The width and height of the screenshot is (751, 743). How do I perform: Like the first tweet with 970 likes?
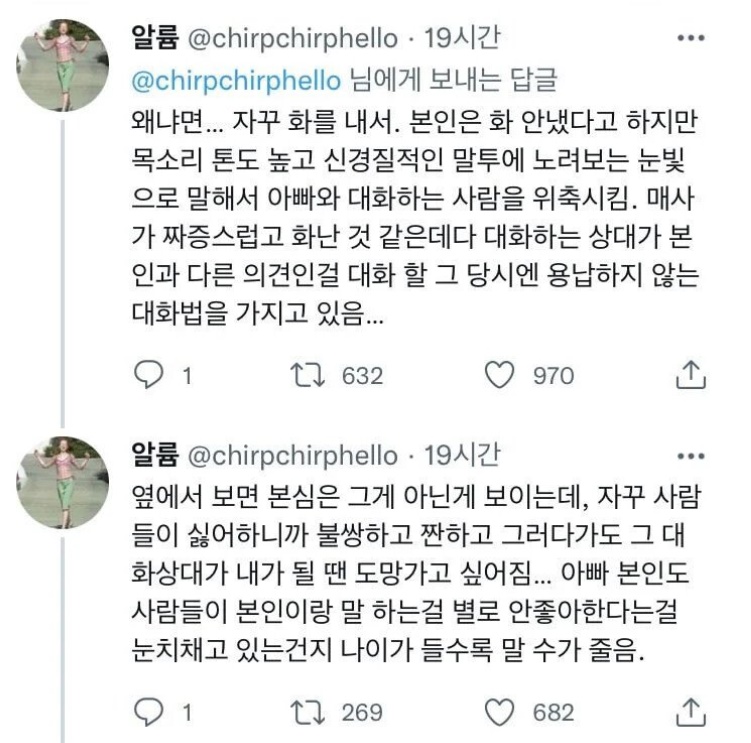pyautogui.click(x=500, y=375)
